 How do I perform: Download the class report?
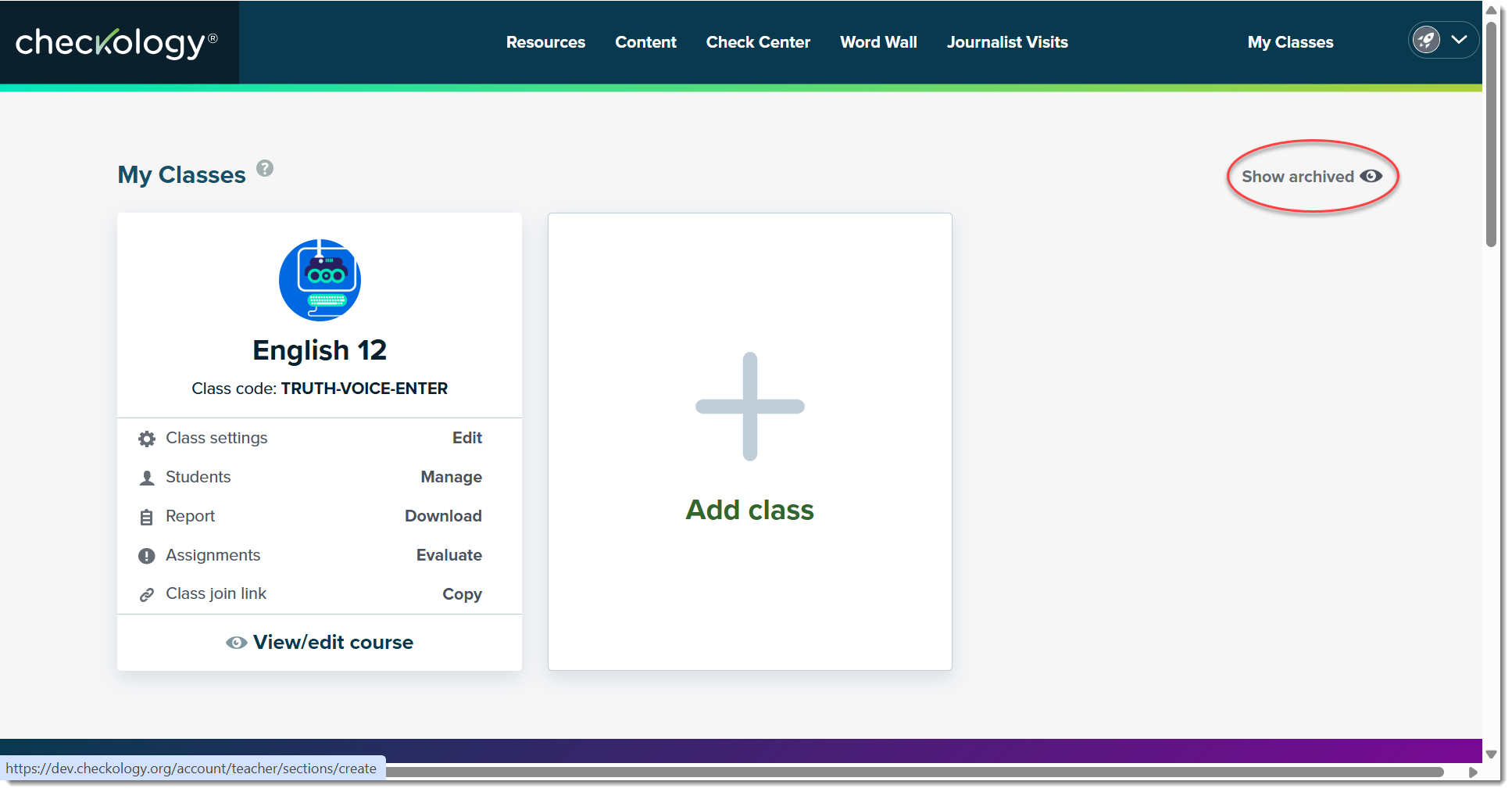click(443, 516)
